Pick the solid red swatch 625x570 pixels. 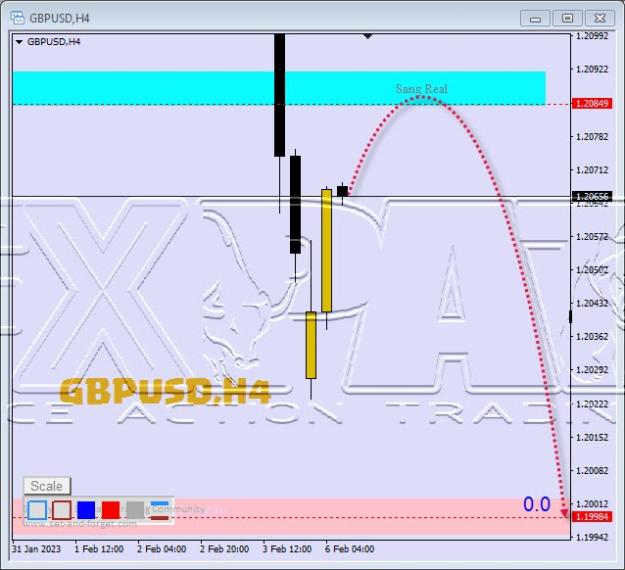coord(110,510)
